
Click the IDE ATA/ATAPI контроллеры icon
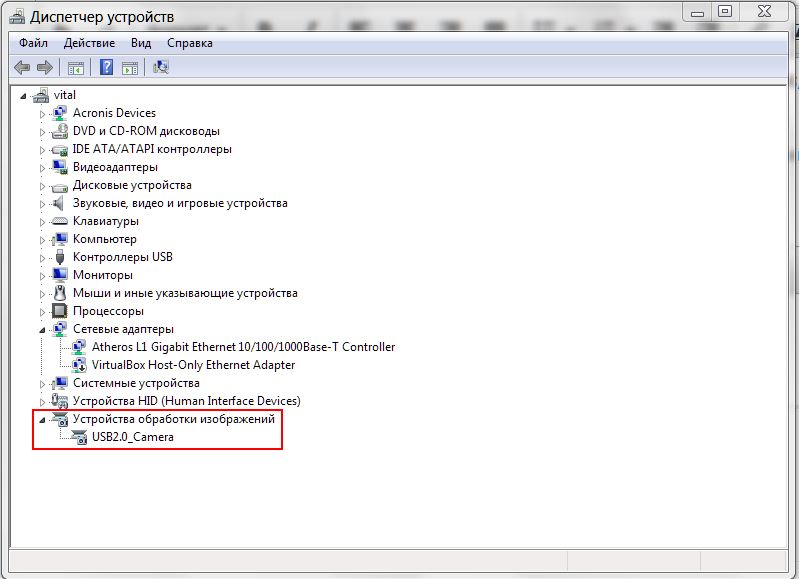point(60,149)
